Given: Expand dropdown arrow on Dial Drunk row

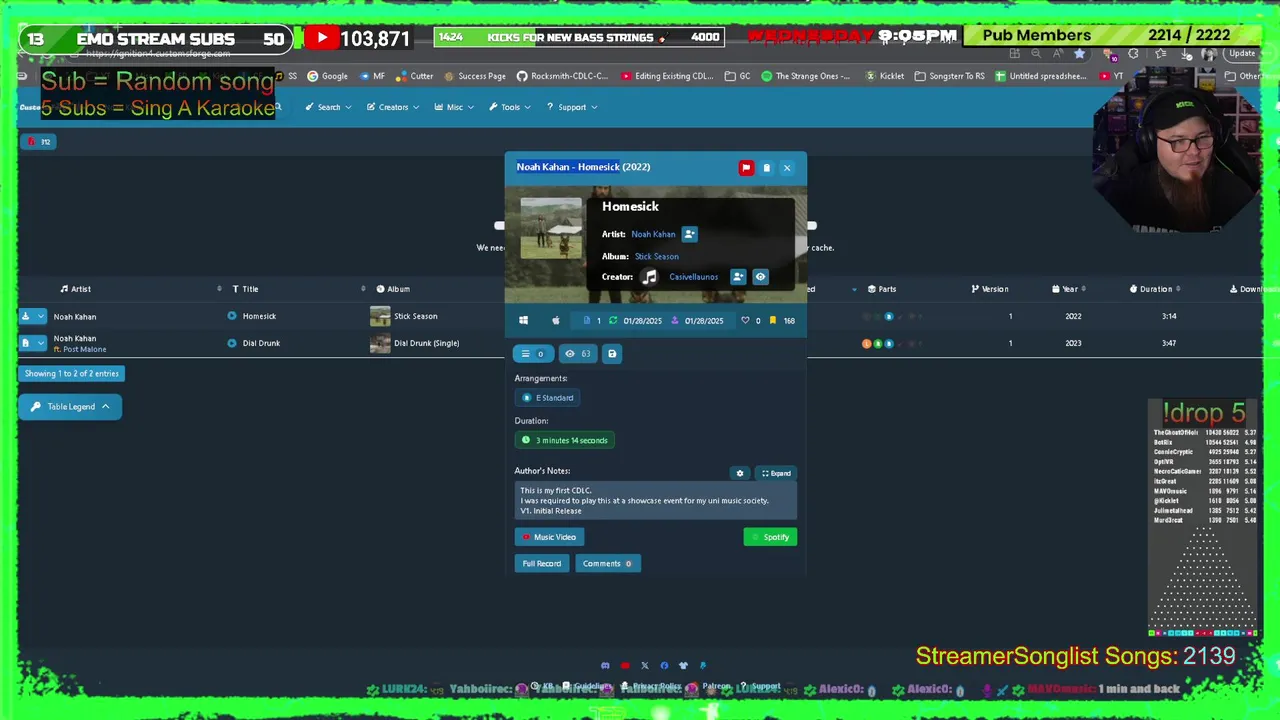Looking at the screenshot, I should (x=41, y=343).
